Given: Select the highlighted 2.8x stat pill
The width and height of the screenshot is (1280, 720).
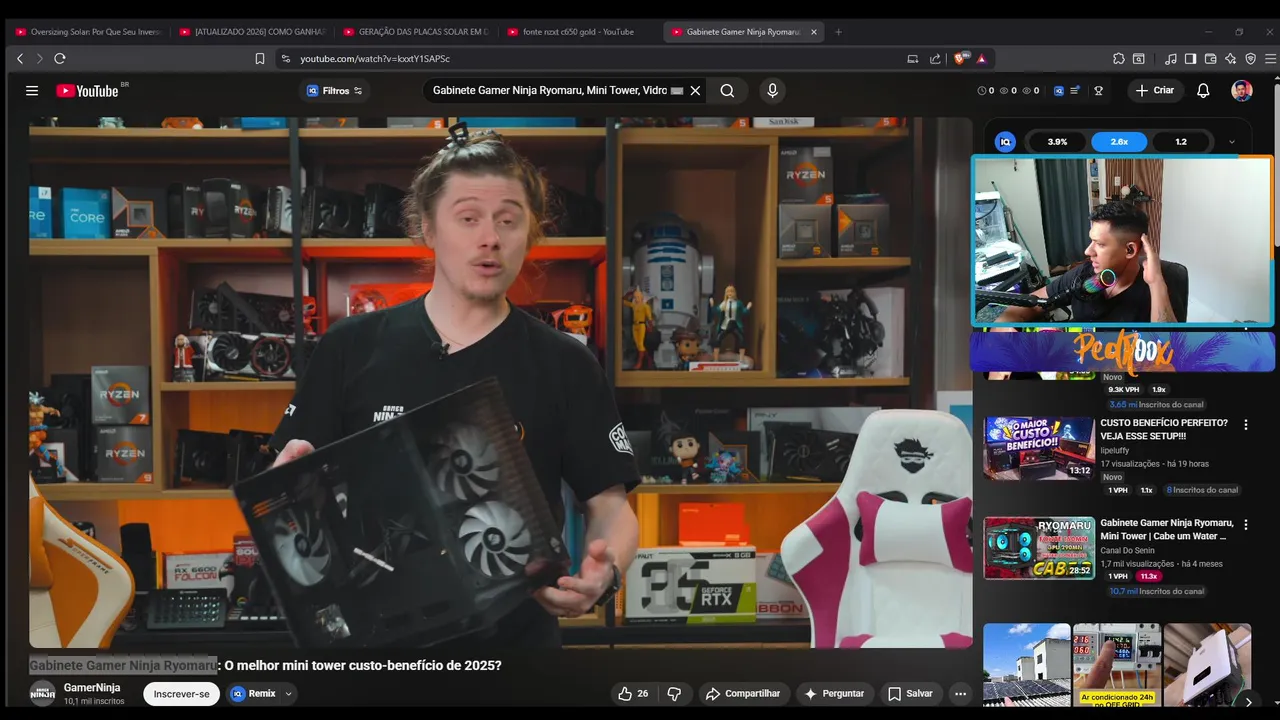Looking at the screenshot, I should [1119, 142].
